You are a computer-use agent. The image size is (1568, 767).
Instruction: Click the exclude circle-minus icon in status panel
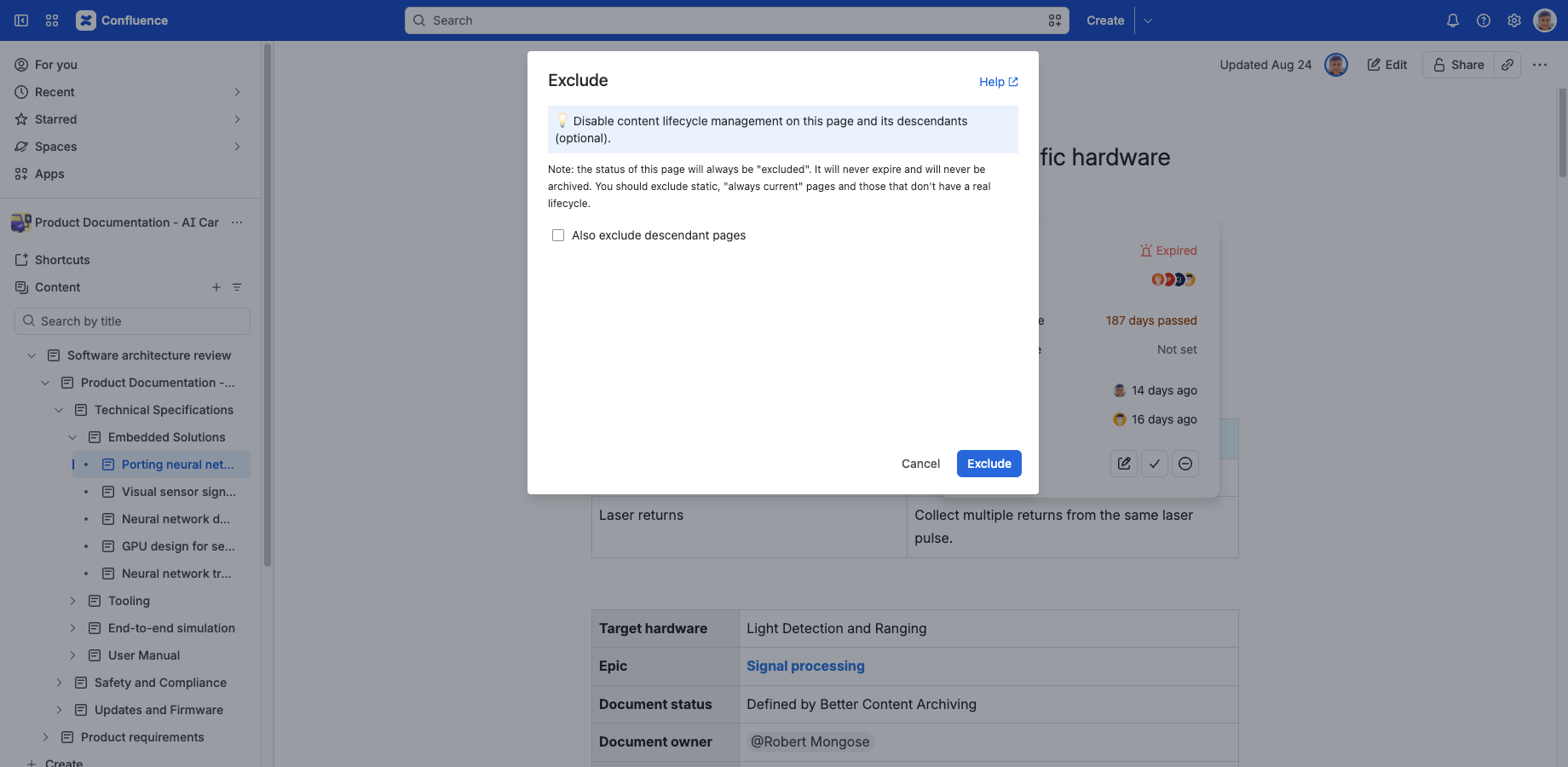tap(1185, 464)
